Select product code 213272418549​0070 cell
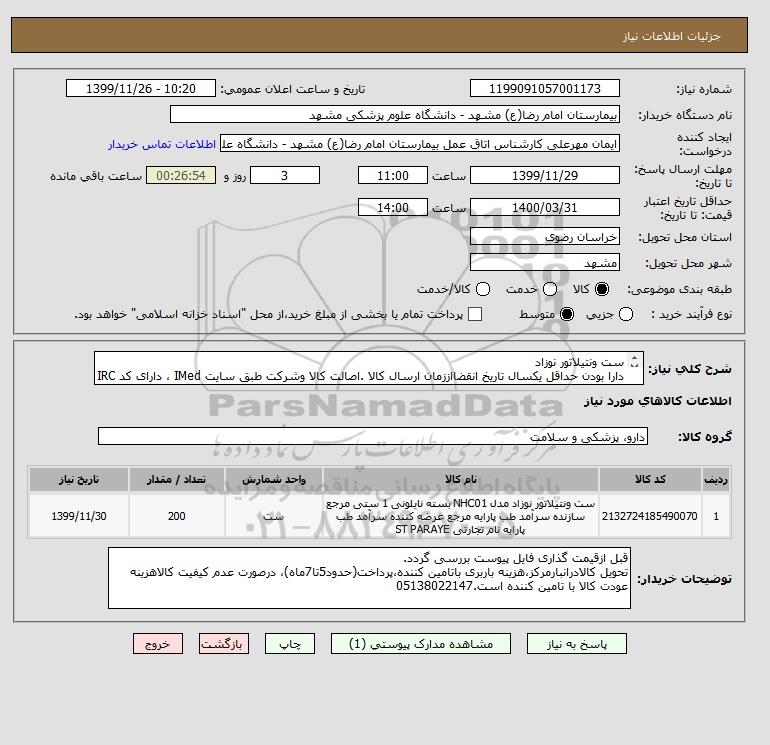Screen dimensions: 770x745 click(650, 516)
